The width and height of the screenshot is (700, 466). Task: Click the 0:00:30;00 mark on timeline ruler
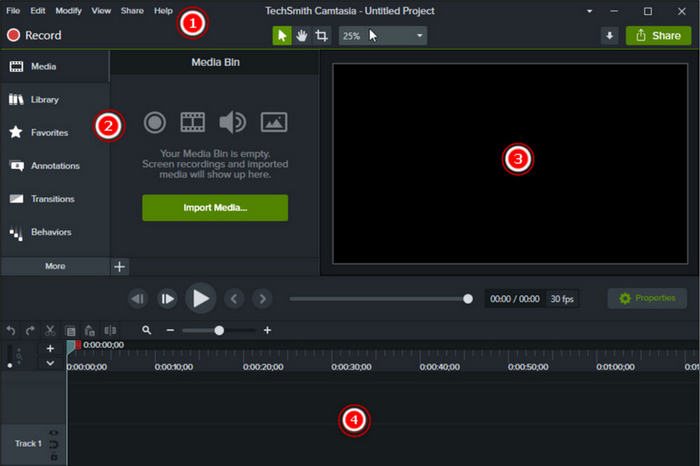coord(351,366)
